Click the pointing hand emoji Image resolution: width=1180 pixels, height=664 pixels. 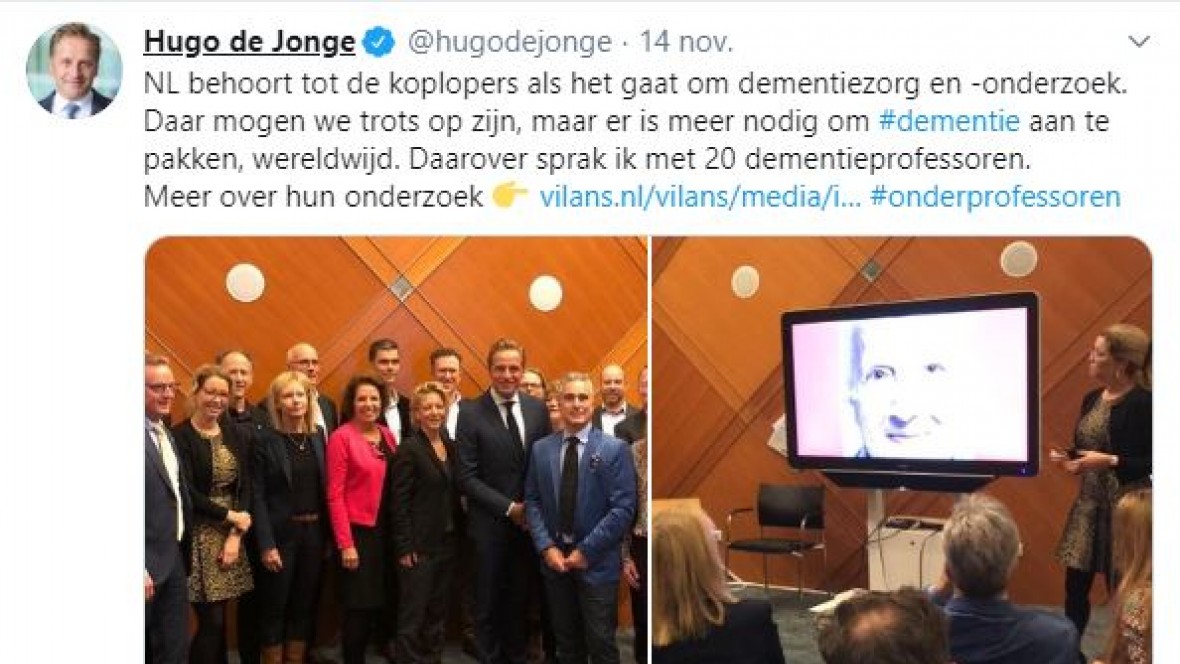510,196
